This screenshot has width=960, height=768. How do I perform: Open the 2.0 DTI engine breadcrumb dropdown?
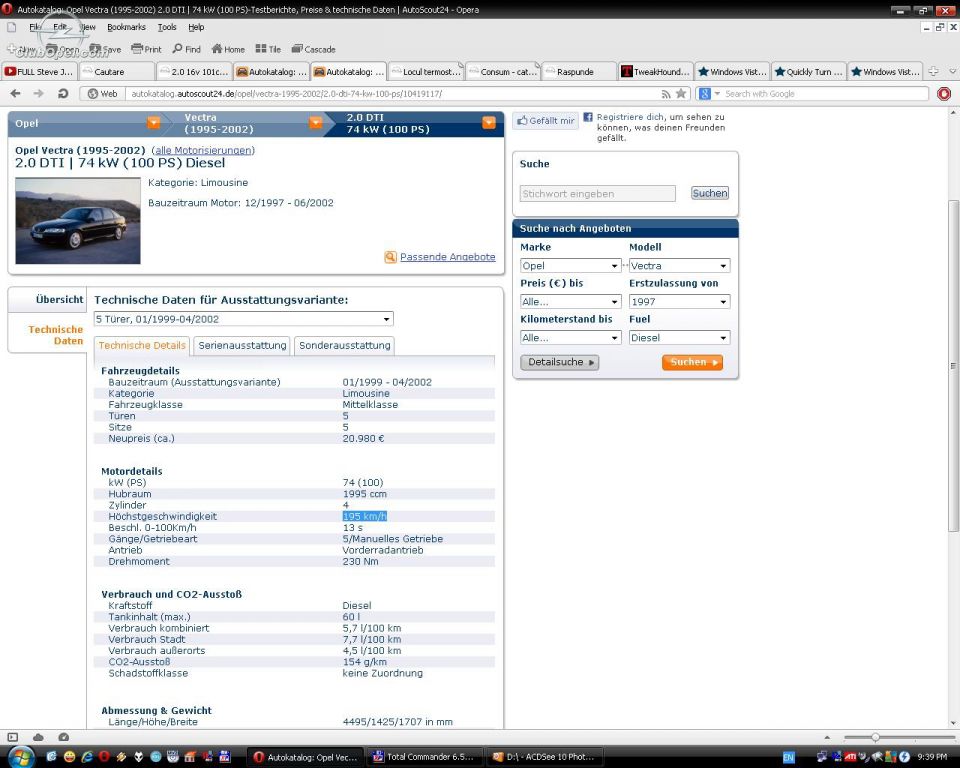[x=489, y=123]
